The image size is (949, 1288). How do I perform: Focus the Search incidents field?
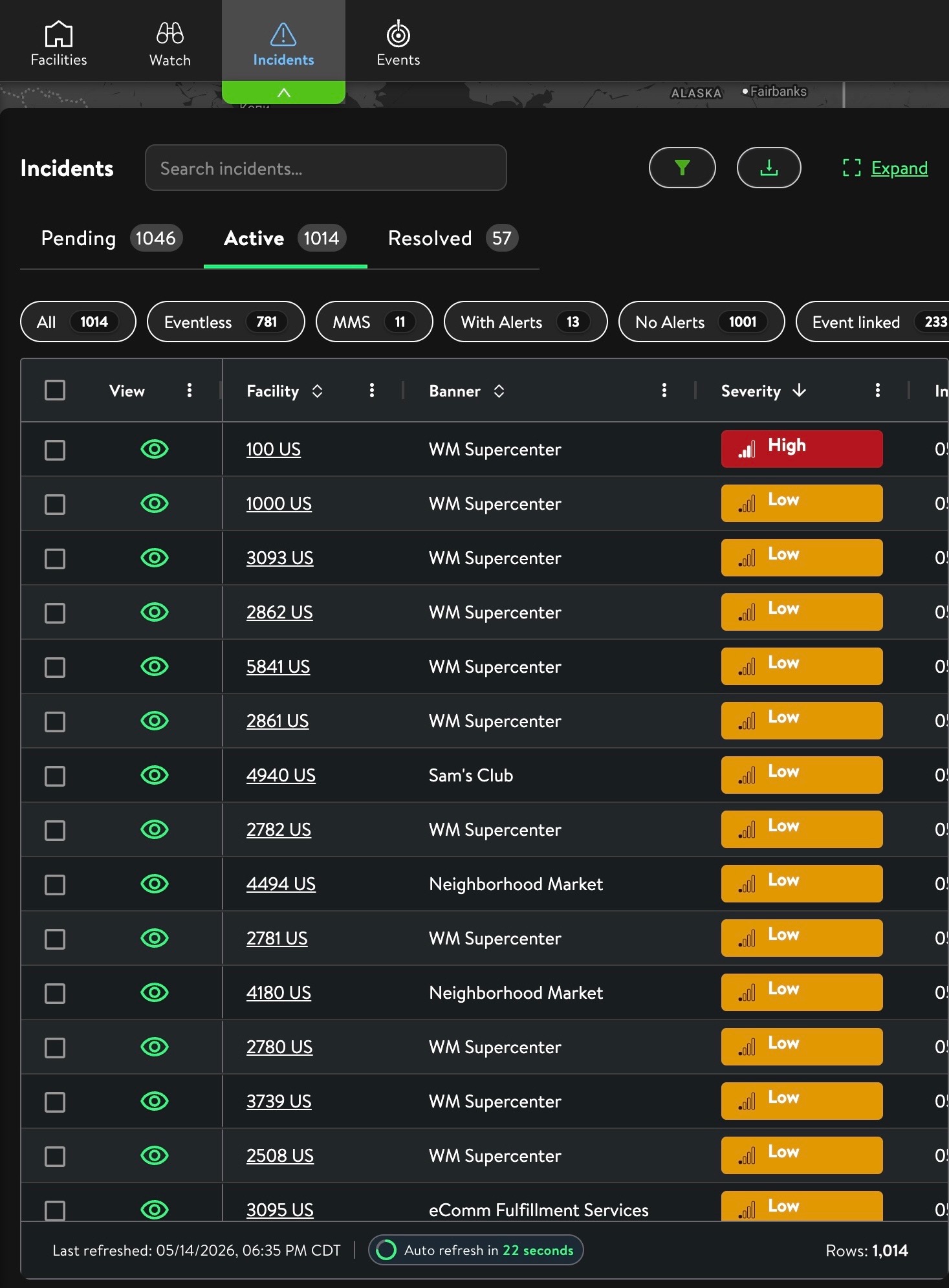pos(326,168)
